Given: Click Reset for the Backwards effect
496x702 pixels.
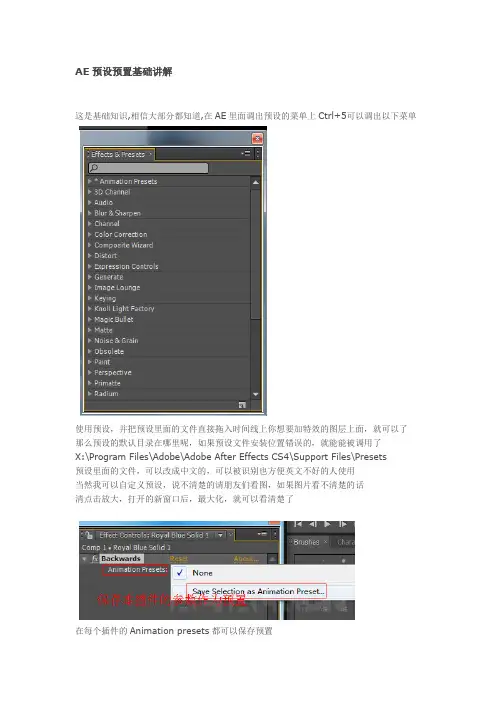Looking at the screenshot, I should click(x=179, y=559).
